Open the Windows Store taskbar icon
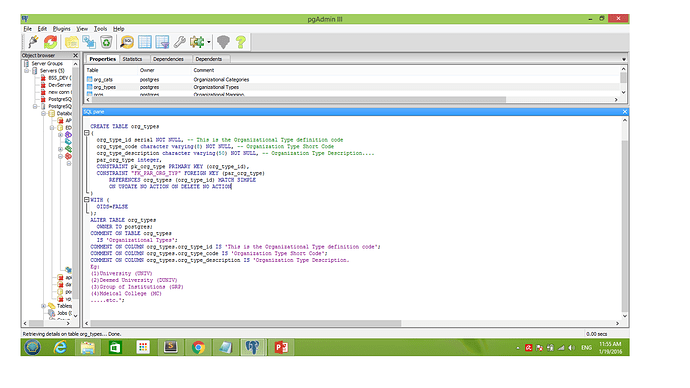This screenshot has height=388, width=690. point(115,347)
